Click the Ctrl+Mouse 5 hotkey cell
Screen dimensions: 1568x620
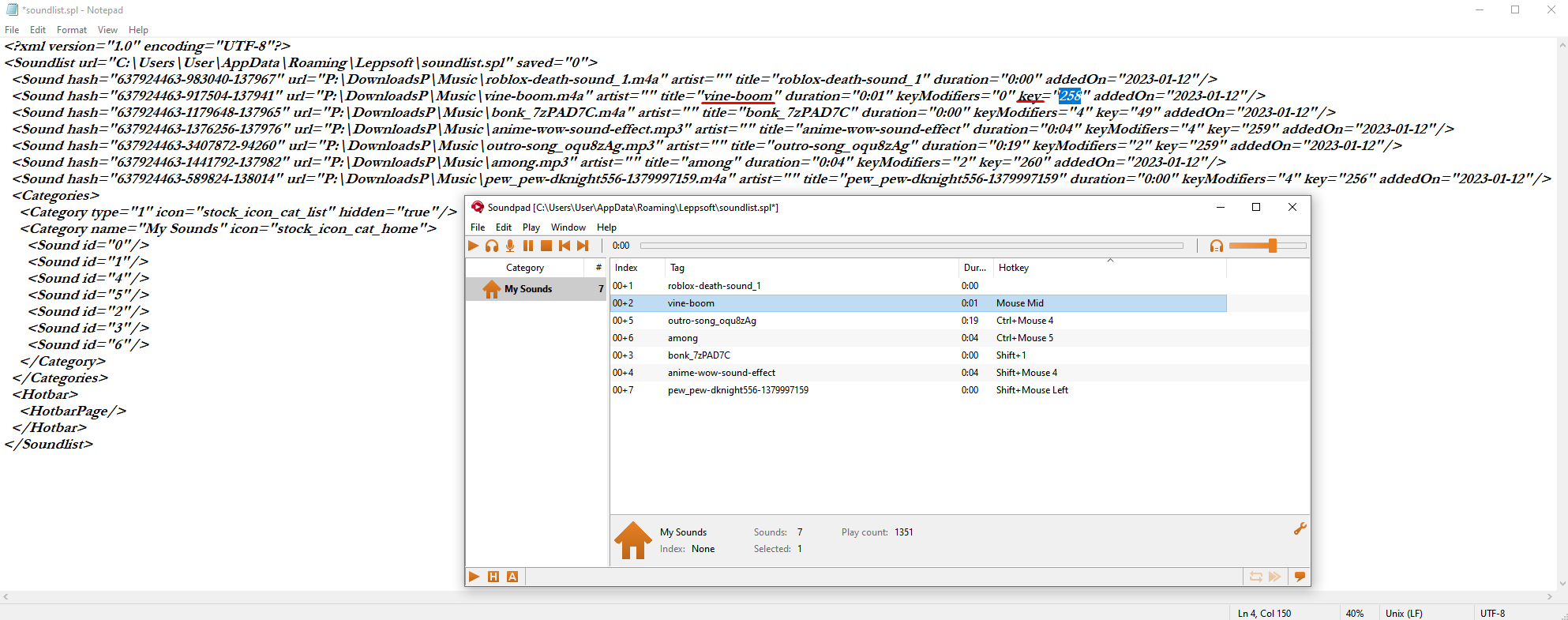[1024, 338]
